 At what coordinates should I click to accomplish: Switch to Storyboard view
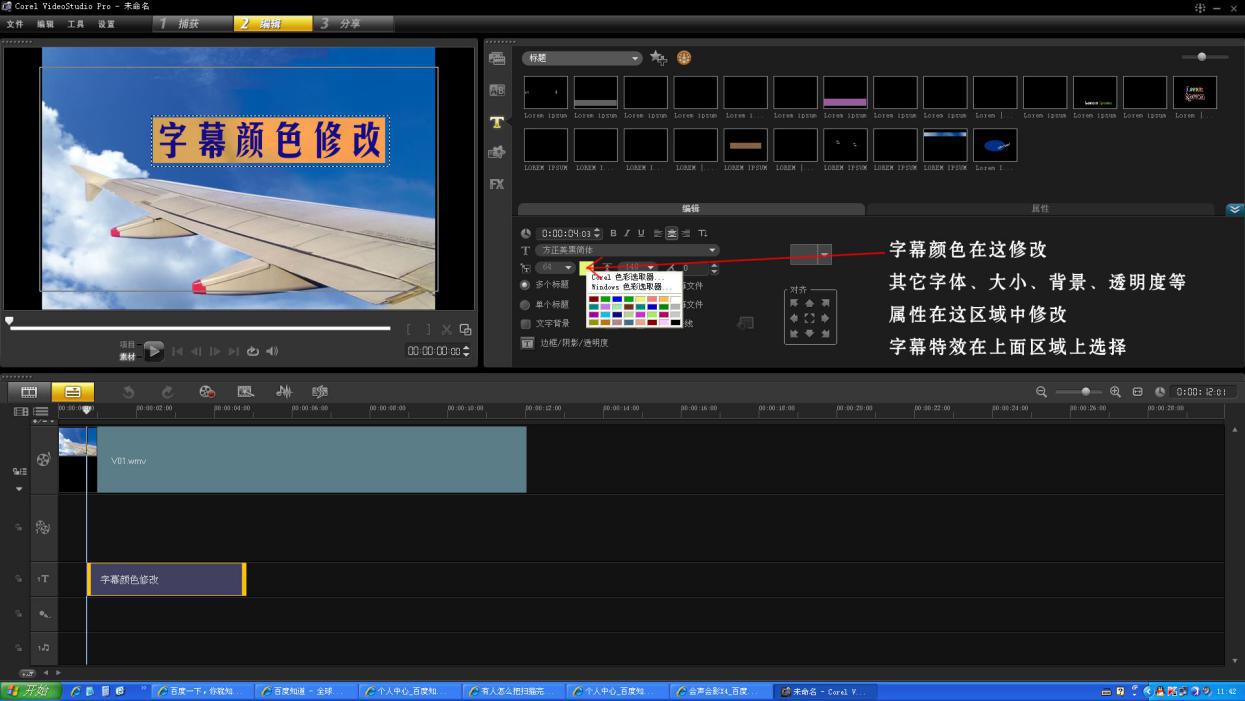tap(30, 391)
